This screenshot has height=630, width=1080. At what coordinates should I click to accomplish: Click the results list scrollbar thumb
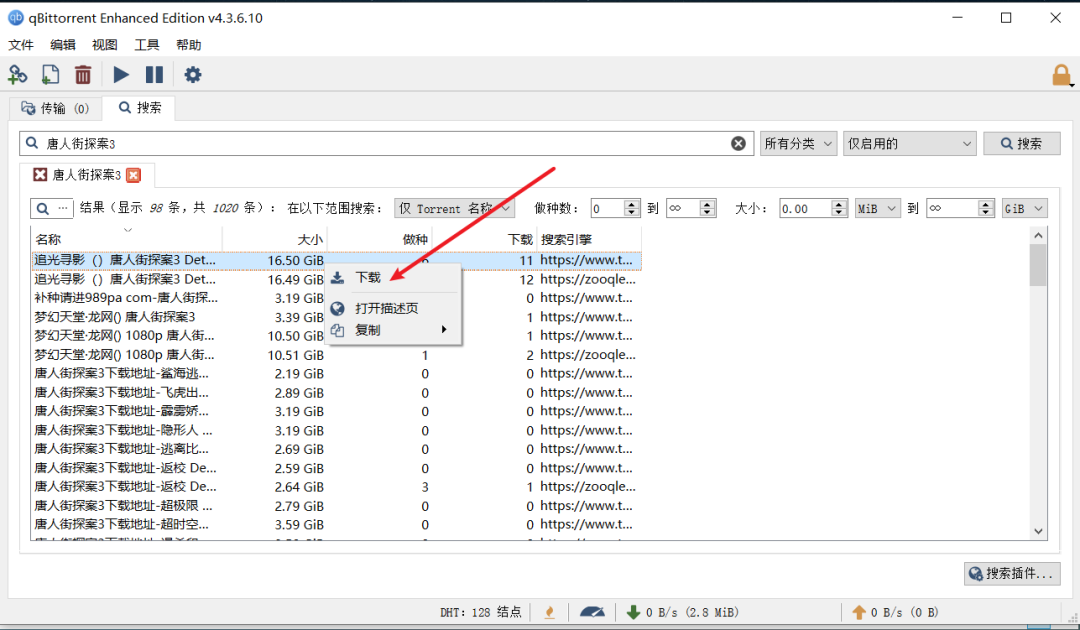(x=1038, y=265)
